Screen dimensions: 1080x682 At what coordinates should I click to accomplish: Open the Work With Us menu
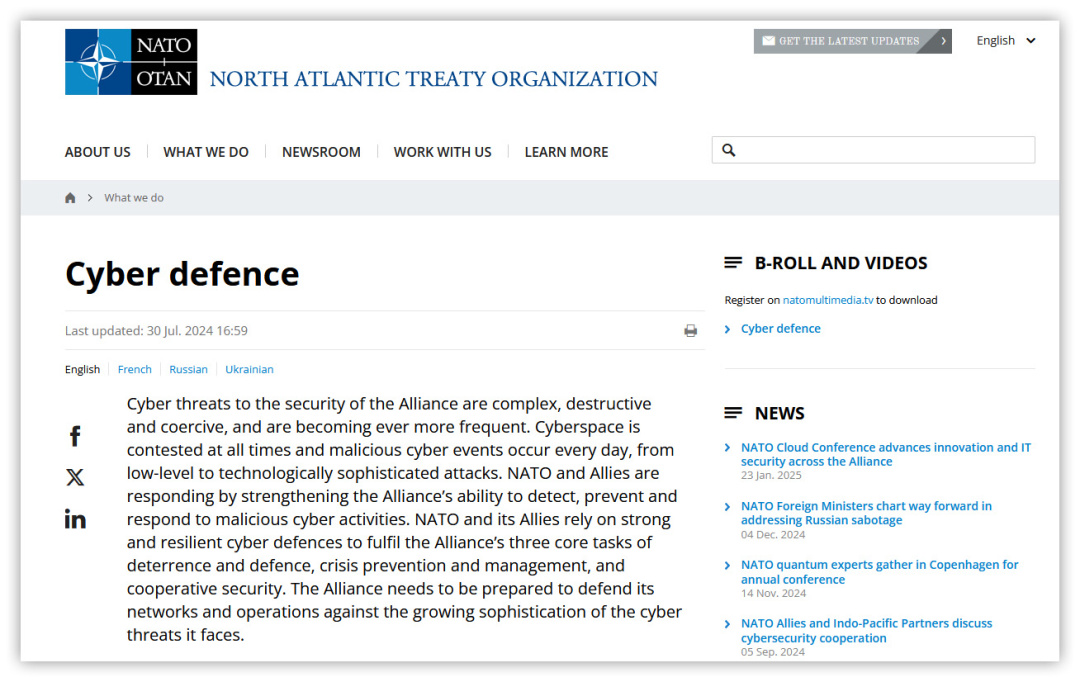pyautogui.click(x=442, y=152)
